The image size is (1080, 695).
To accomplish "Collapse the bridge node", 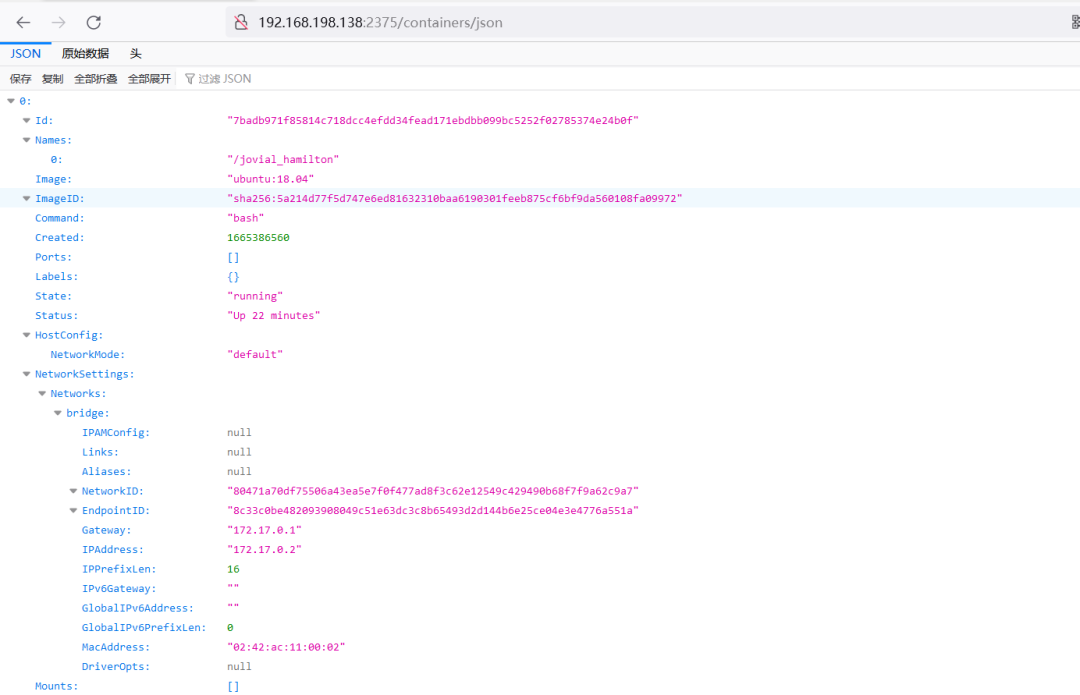I will coord(58,413).
